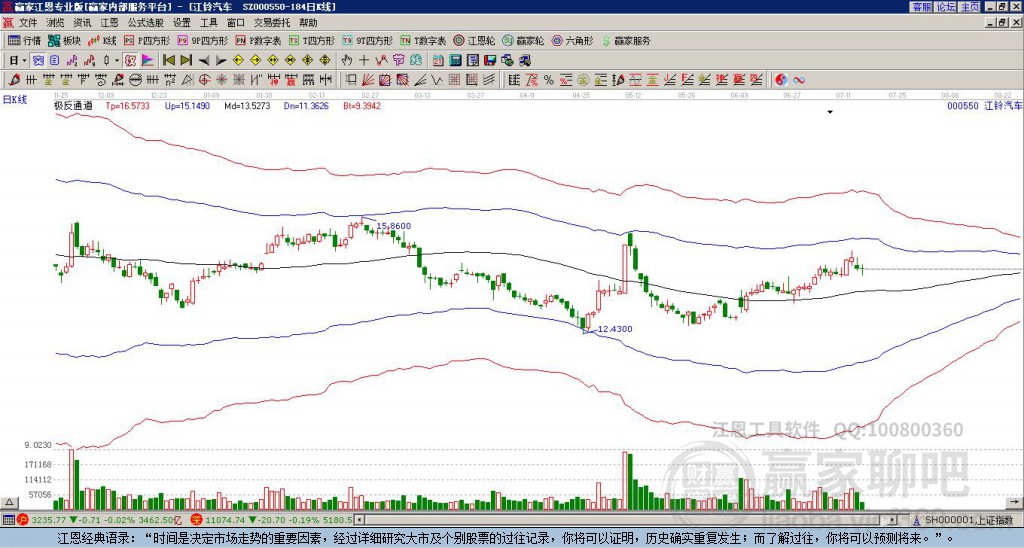Click the yin-yang icon

[781, 80]
